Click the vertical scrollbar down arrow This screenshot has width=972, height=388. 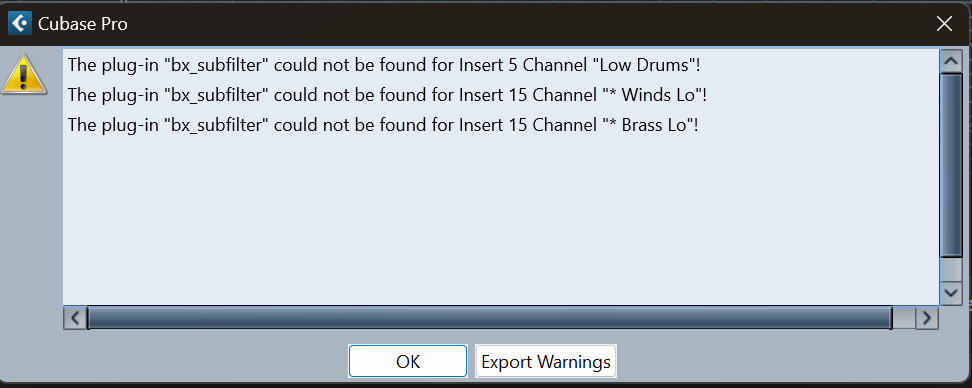(x=950, y=293)
